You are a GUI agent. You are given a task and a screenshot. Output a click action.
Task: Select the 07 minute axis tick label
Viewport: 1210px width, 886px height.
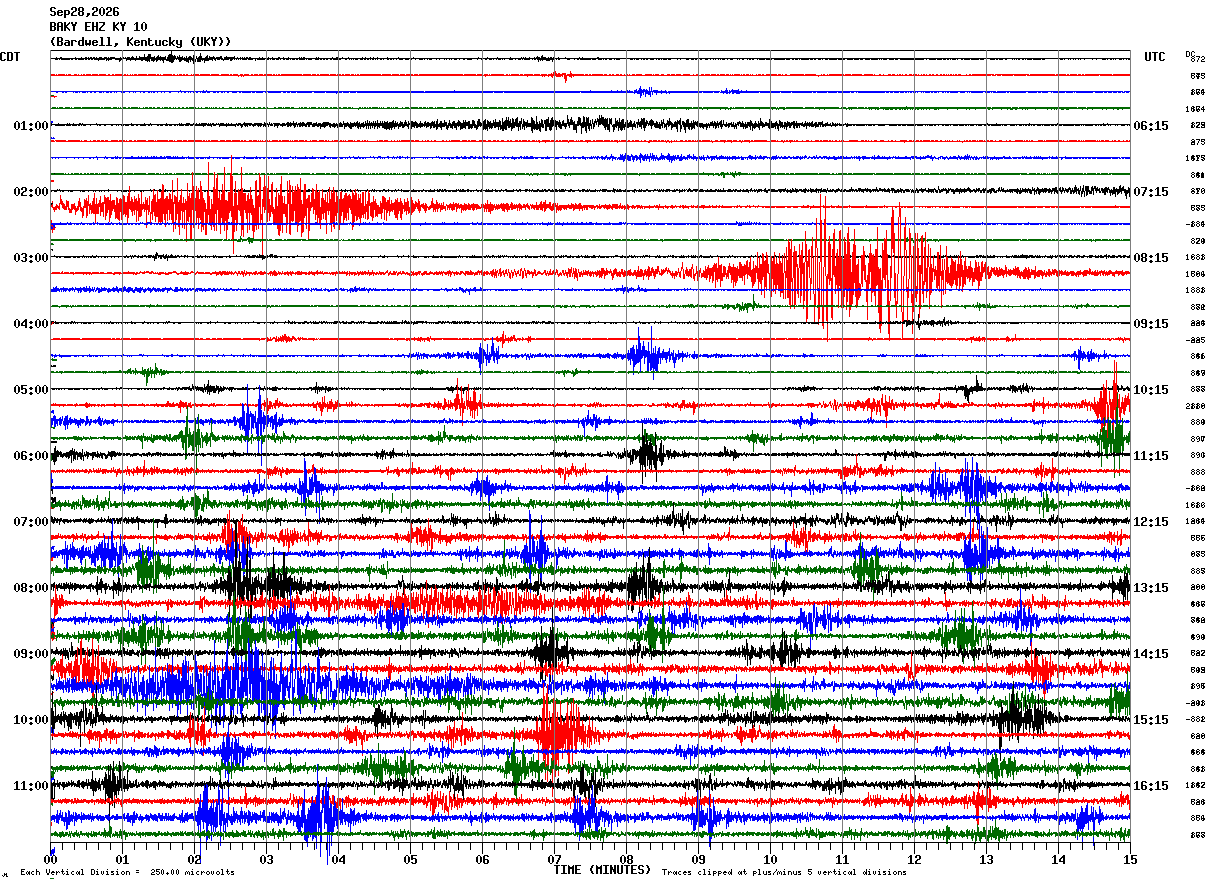click(554, 859)
